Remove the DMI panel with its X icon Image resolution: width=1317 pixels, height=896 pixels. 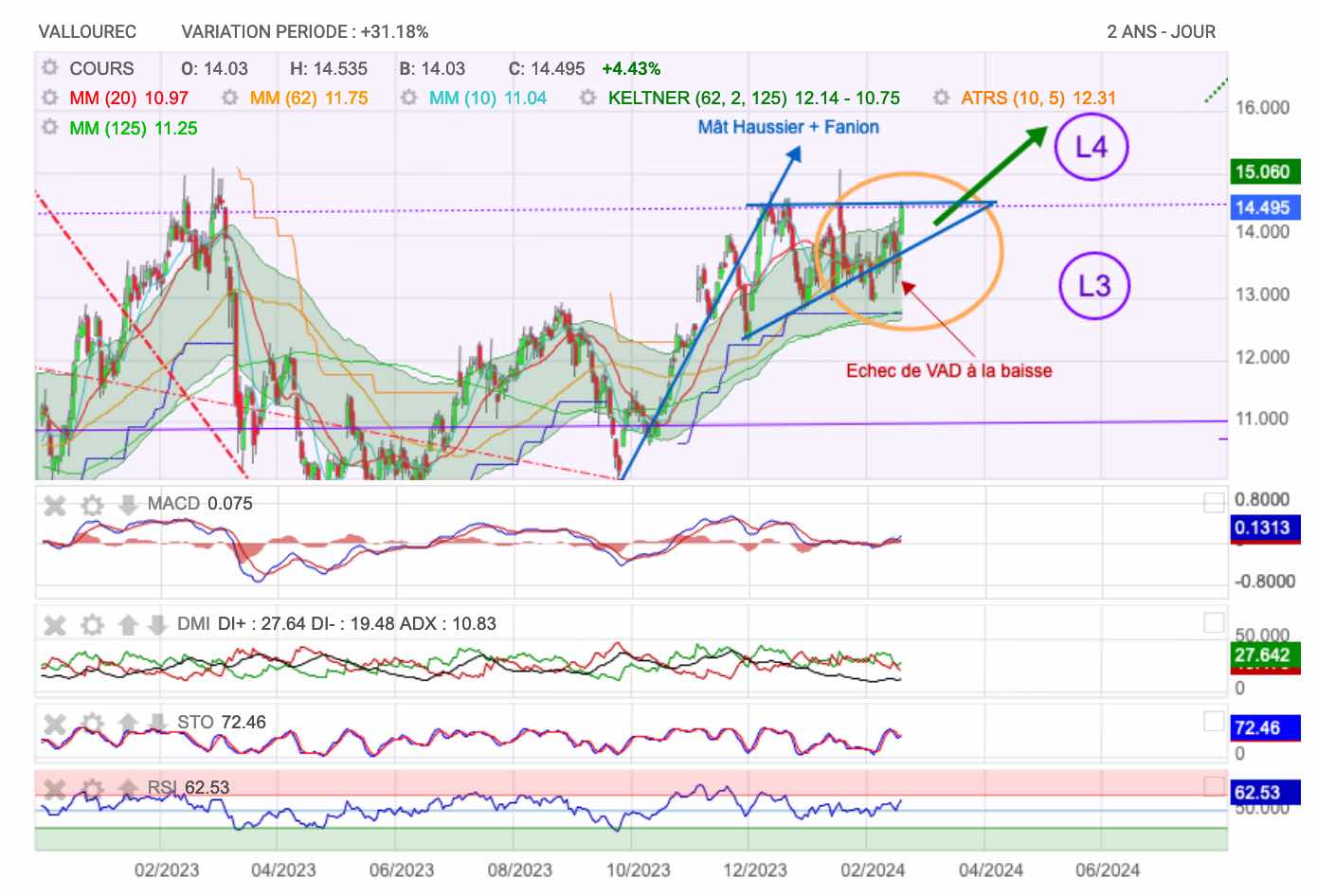click(55, 624)
